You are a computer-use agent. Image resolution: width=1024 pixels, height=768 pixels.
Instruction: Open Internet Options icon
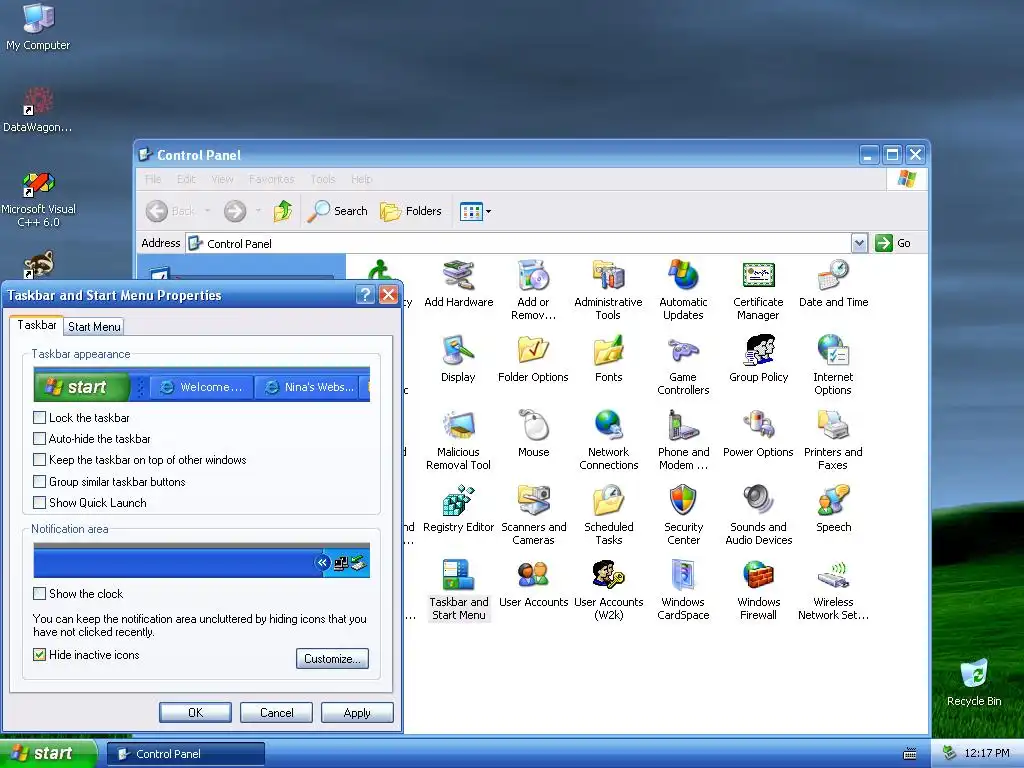point(833,365)
